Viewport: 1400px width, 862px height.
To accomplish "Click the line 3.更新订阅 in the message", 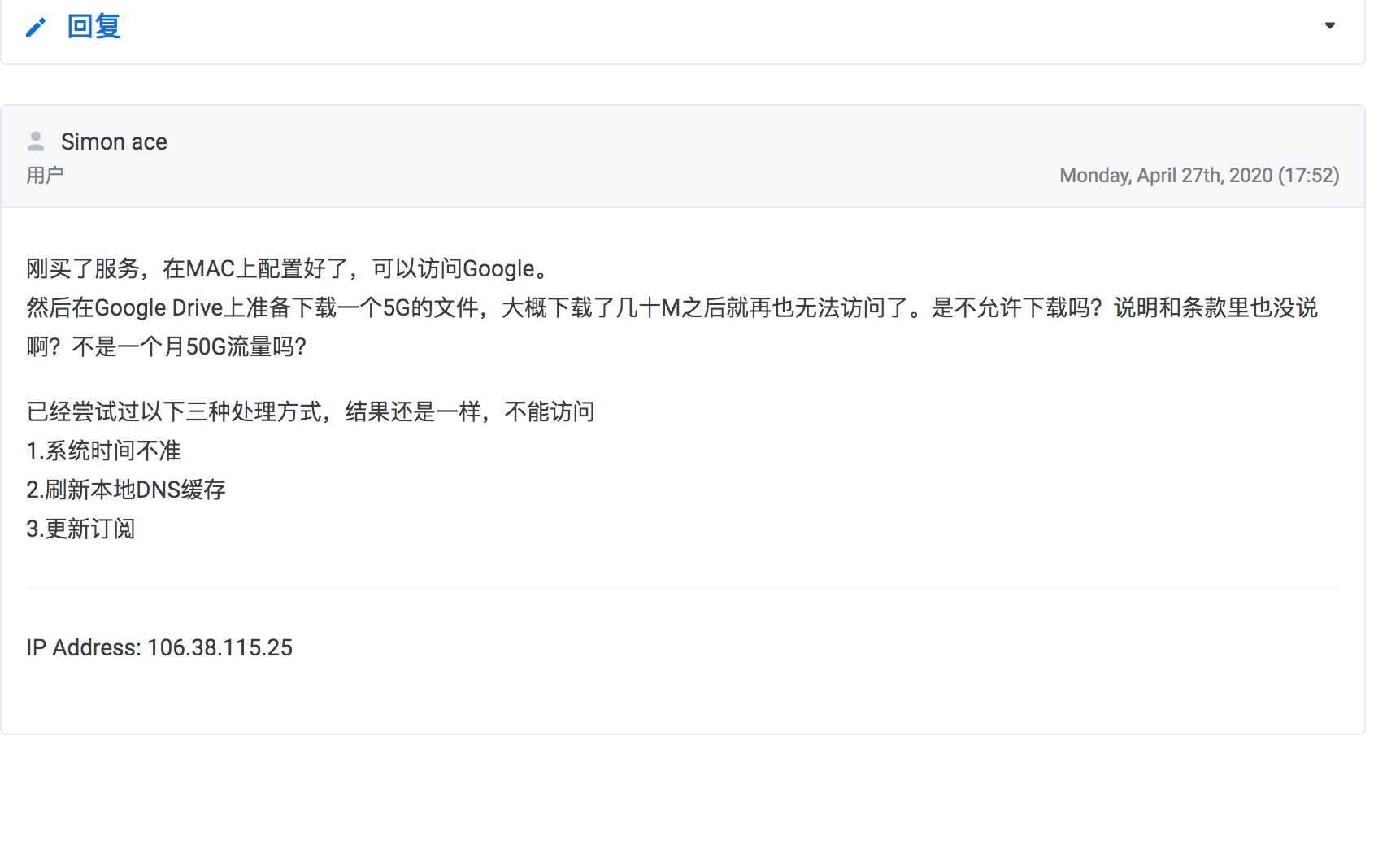I will [x=80, y=529].
